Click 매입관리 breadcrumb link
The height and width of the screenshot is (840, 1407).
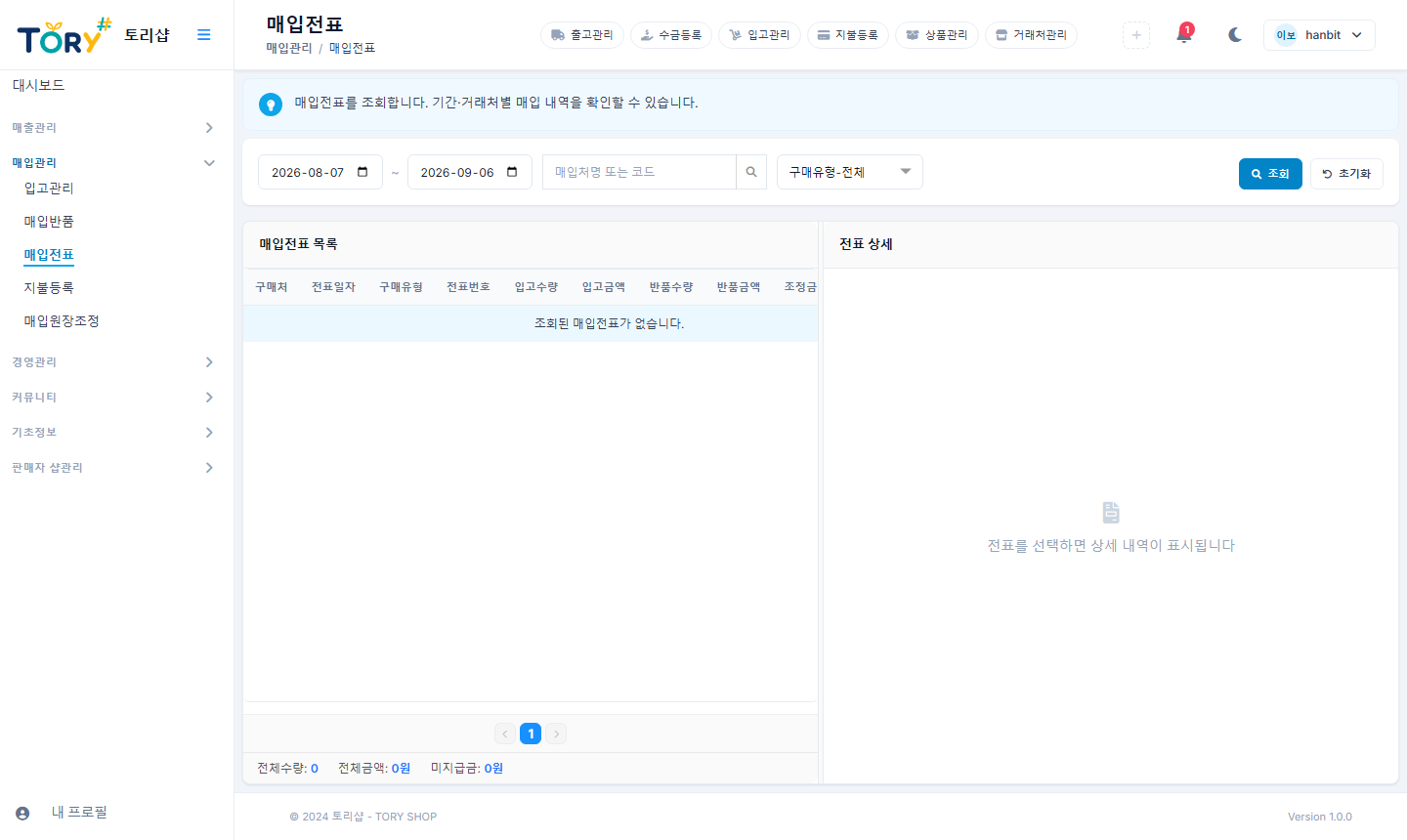(x=289, y=48)
